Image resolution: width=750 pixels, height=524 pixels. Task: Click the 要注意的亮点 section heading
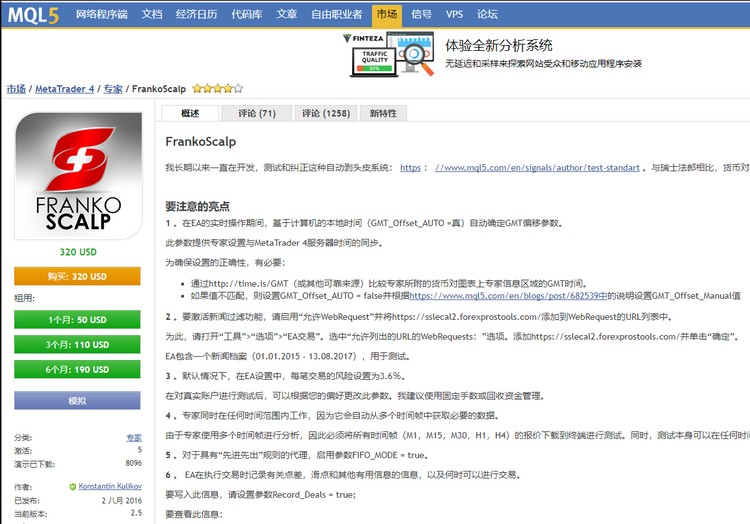point(198,207)
